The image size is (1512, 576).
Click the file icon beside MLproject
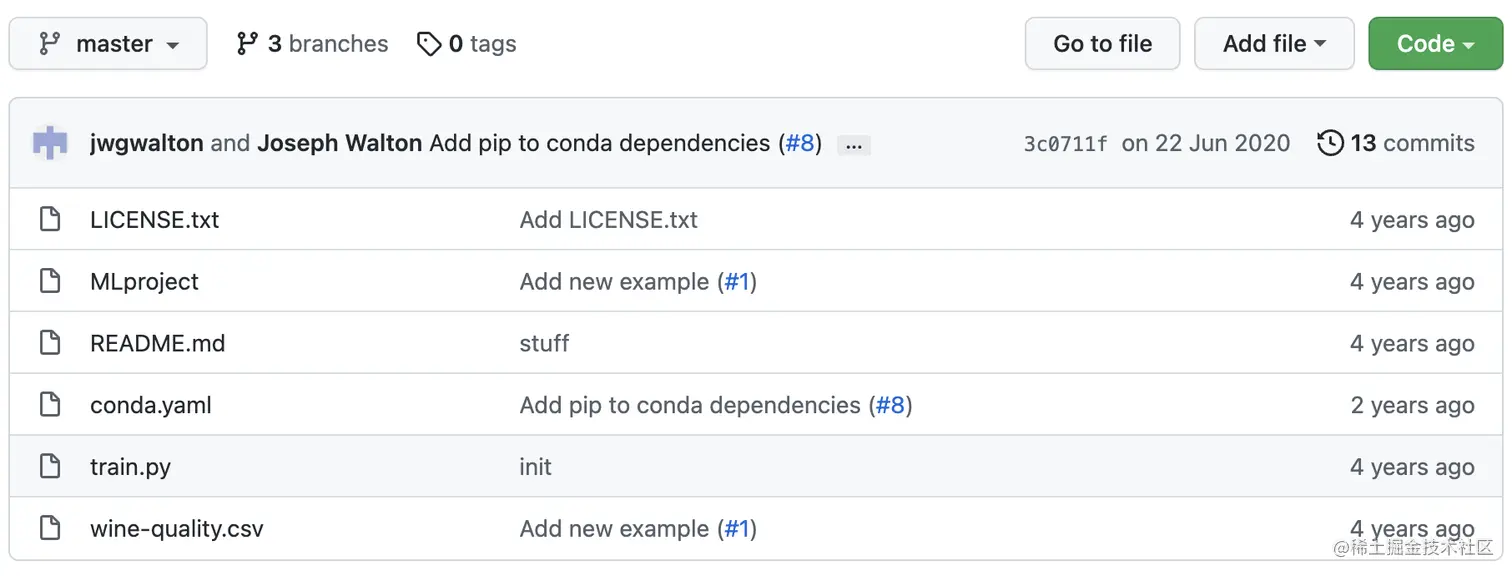pyautogui.click(x=50, y=281)
